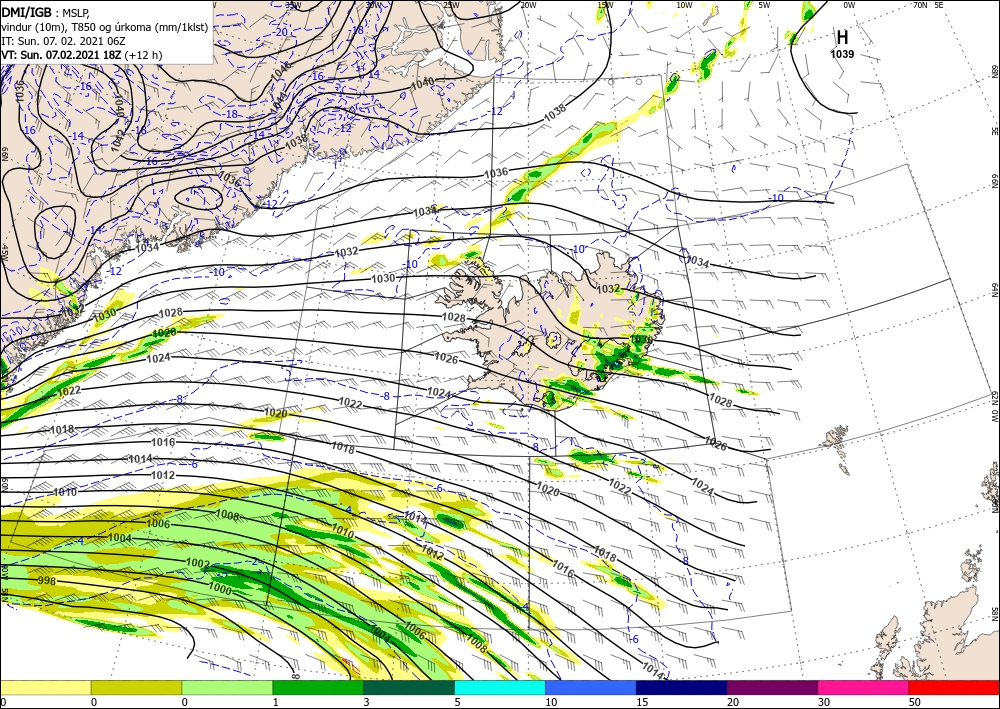The image size is (1000, 709).
Task: Click the '998' isobar label
Action: 47,580
